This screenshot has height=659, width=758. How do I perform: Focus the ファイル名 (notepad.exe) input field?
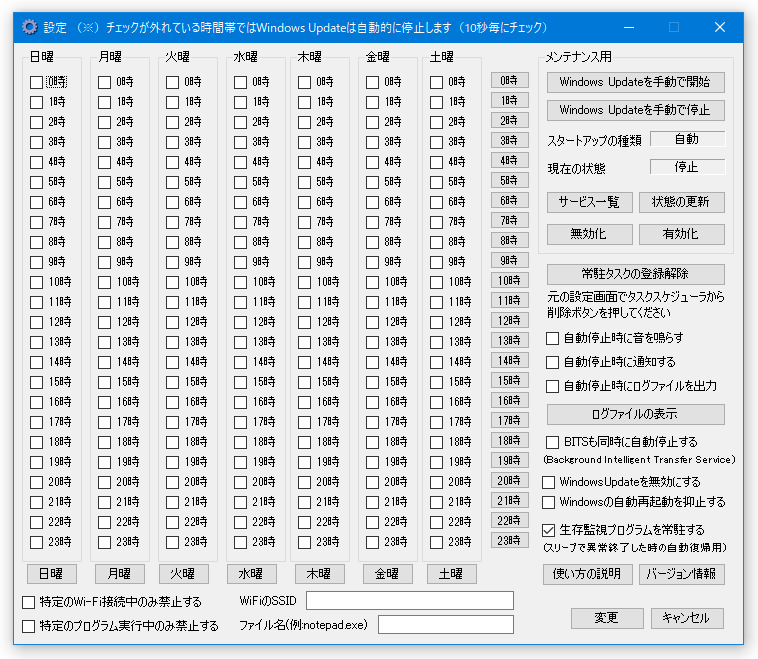(446, 625)
